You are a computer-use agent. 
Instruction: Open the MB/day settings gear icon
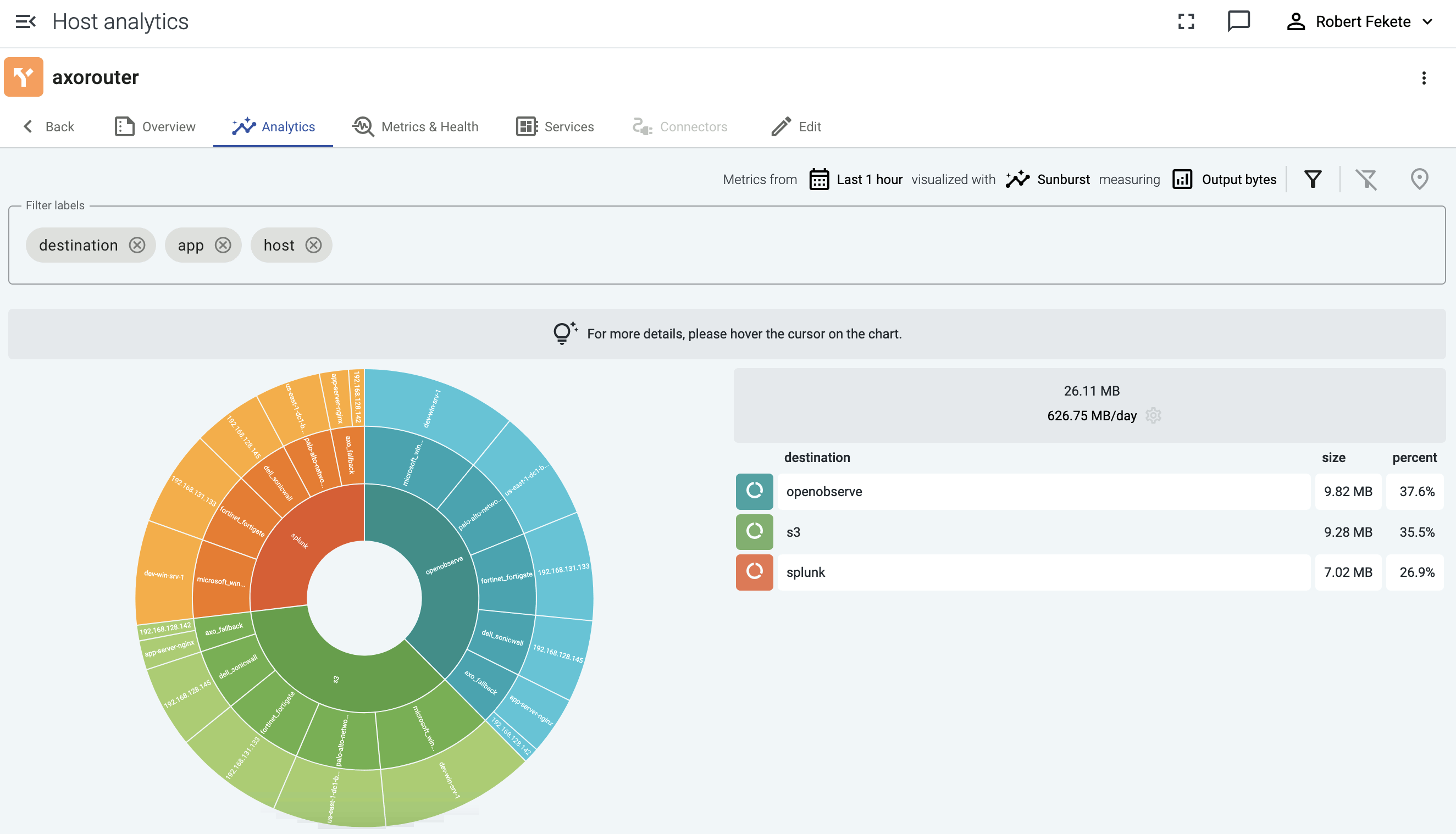(x=1153, y=415)
